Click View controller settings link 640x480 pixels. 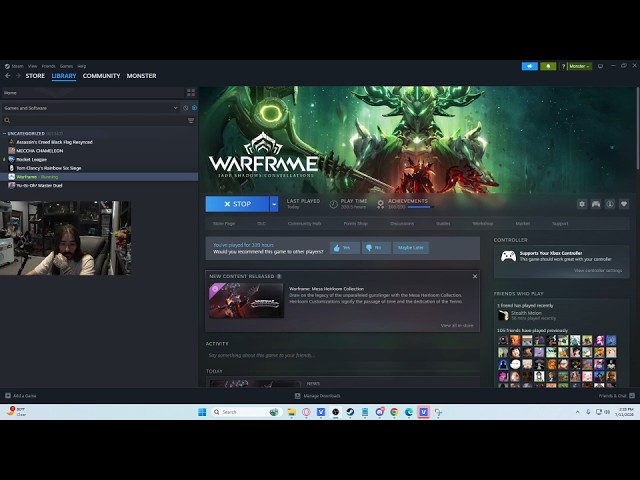(x=598, y=271)
